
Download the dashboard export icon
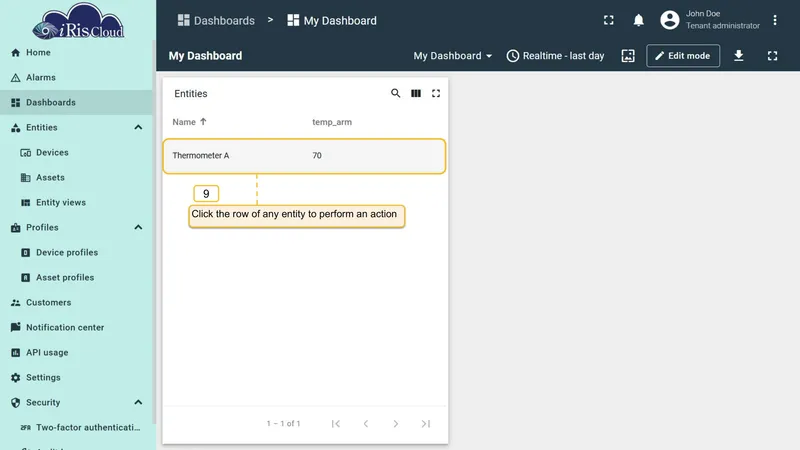[x=739, y=56]
